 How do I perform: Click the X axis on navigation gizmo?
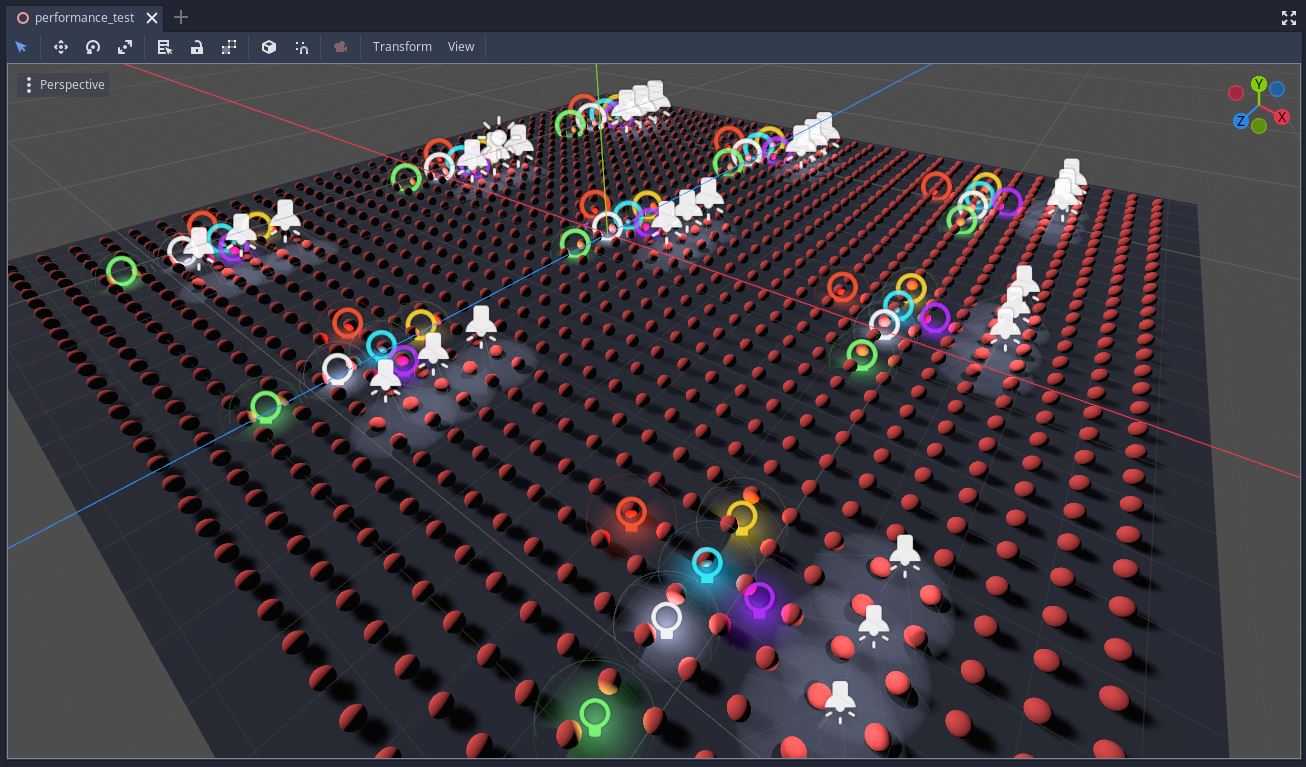(x=1281, y=117)
